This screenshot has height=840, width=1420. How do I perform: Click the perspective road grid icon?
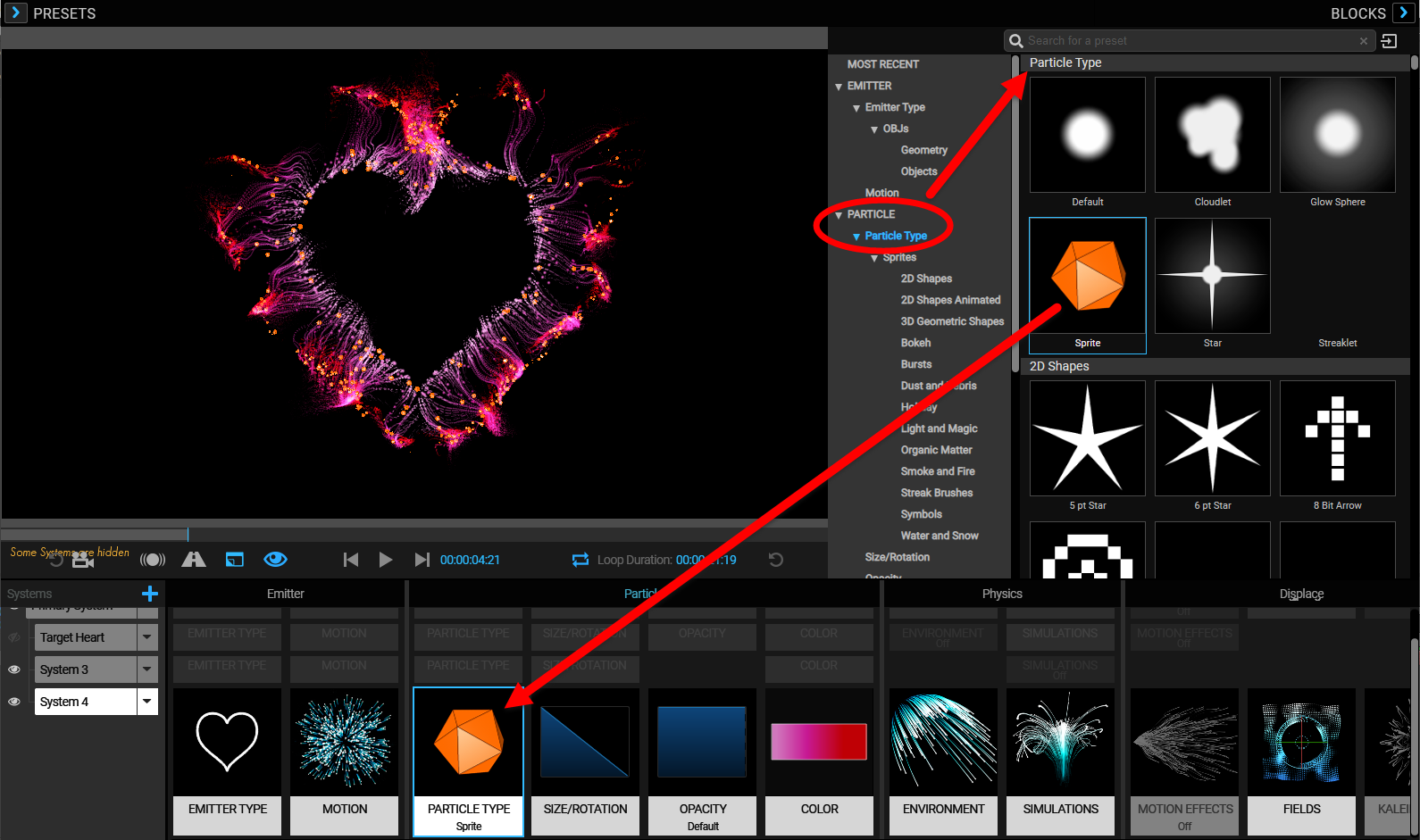[194, 560]
